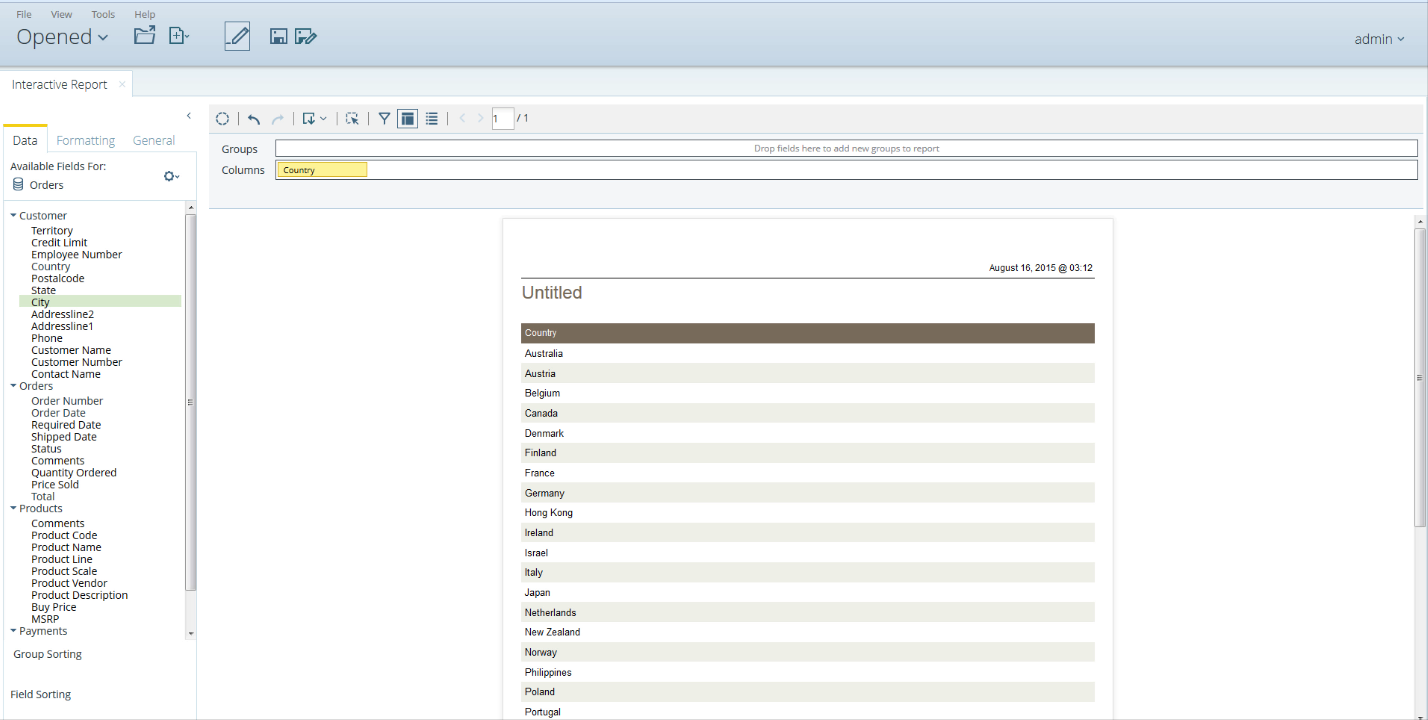
Task: Select the Shipped Date field
Action: coord(64,437)
